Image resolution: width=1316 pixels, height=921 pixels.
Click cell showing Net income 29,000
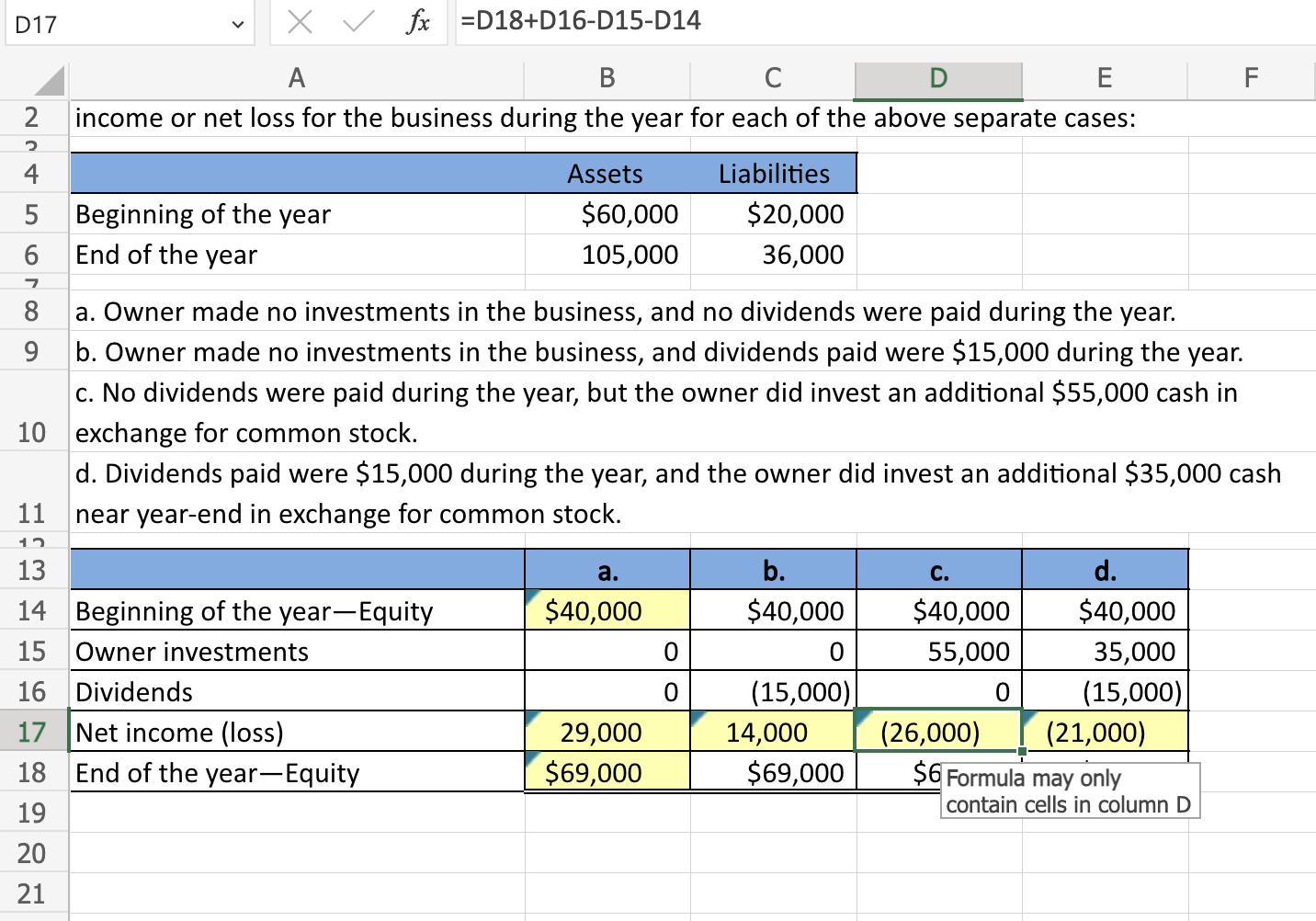tap(607, 732)
